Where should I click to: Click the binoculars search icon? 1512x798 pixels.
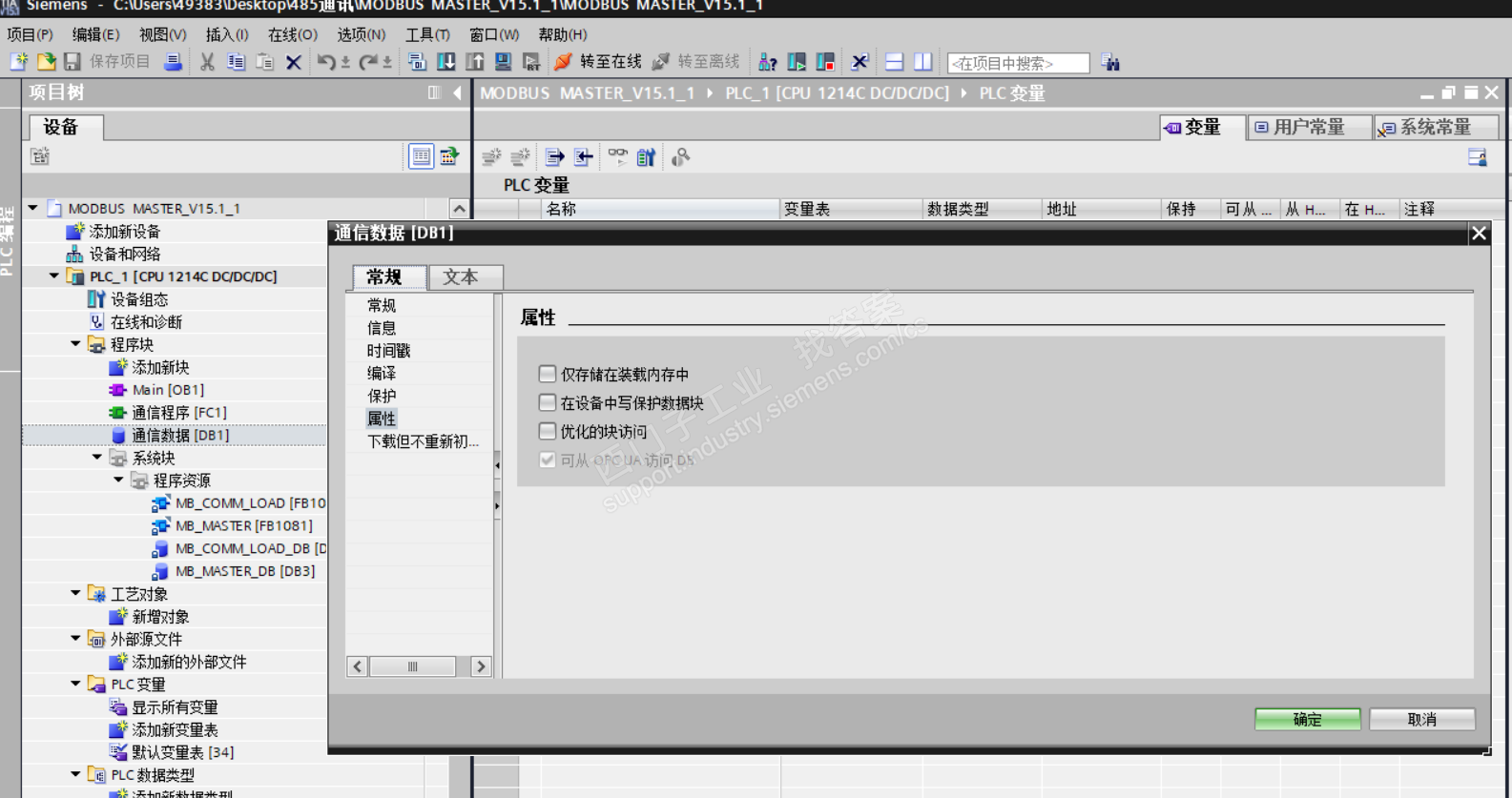pos(1110,62)
